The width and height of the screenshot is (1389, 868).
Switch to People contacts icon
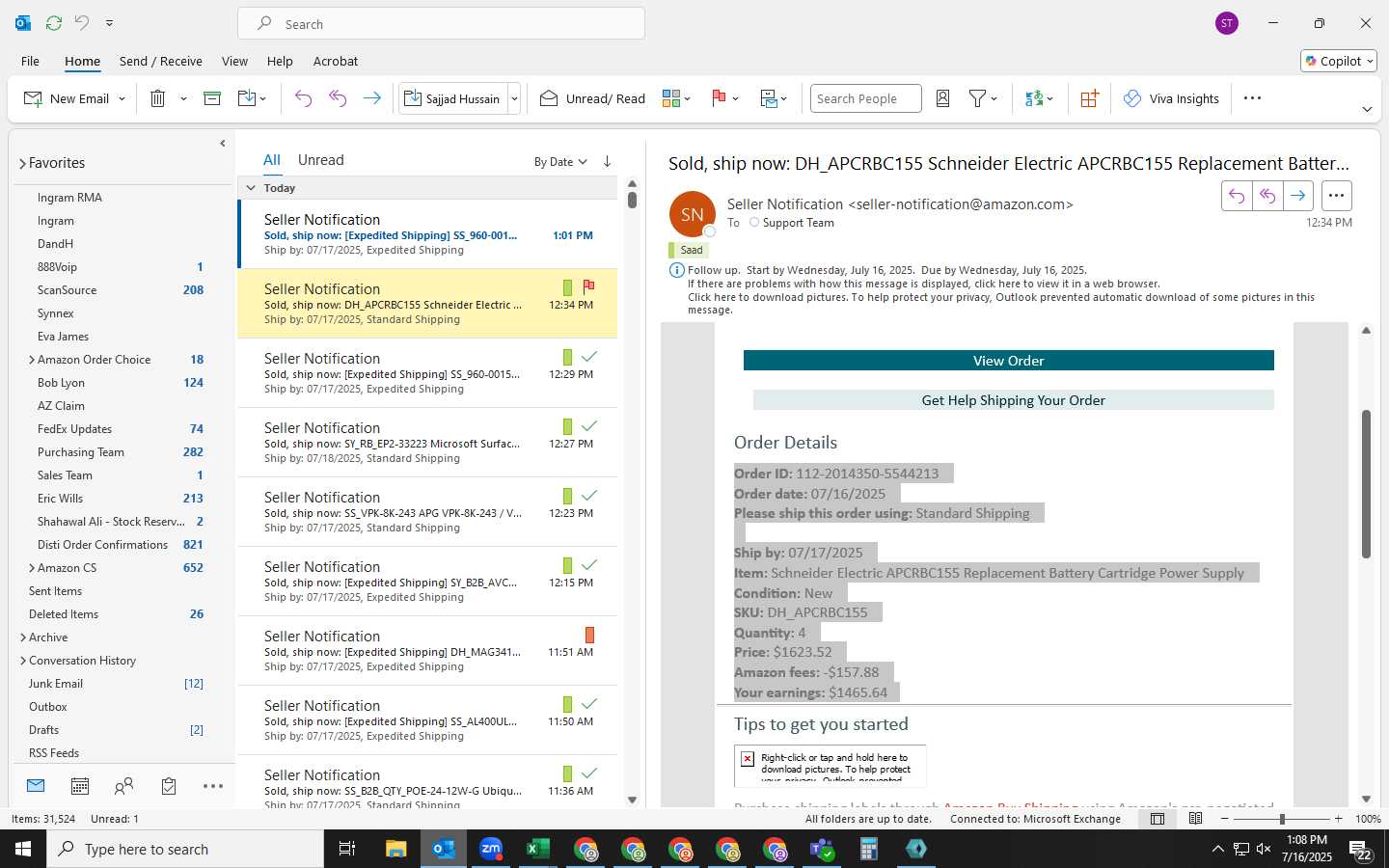click(123, 786)
